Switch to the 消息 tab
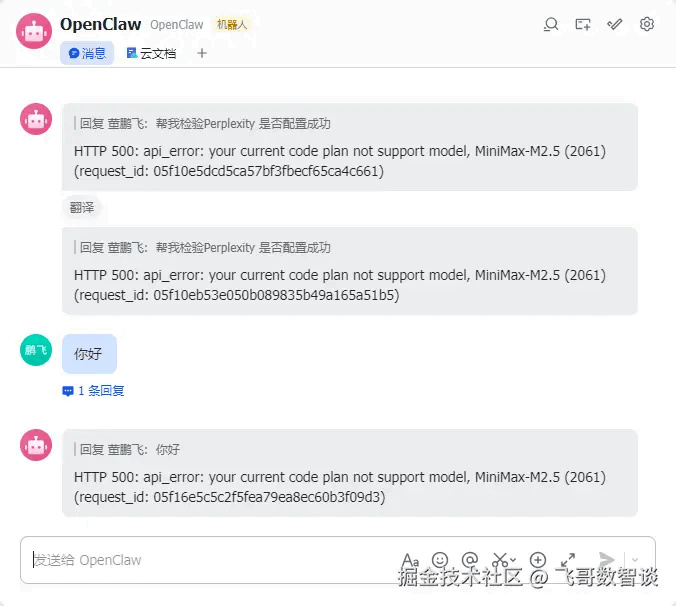Image resolution: width=676 pixels, height=606 pixels. 87,53
